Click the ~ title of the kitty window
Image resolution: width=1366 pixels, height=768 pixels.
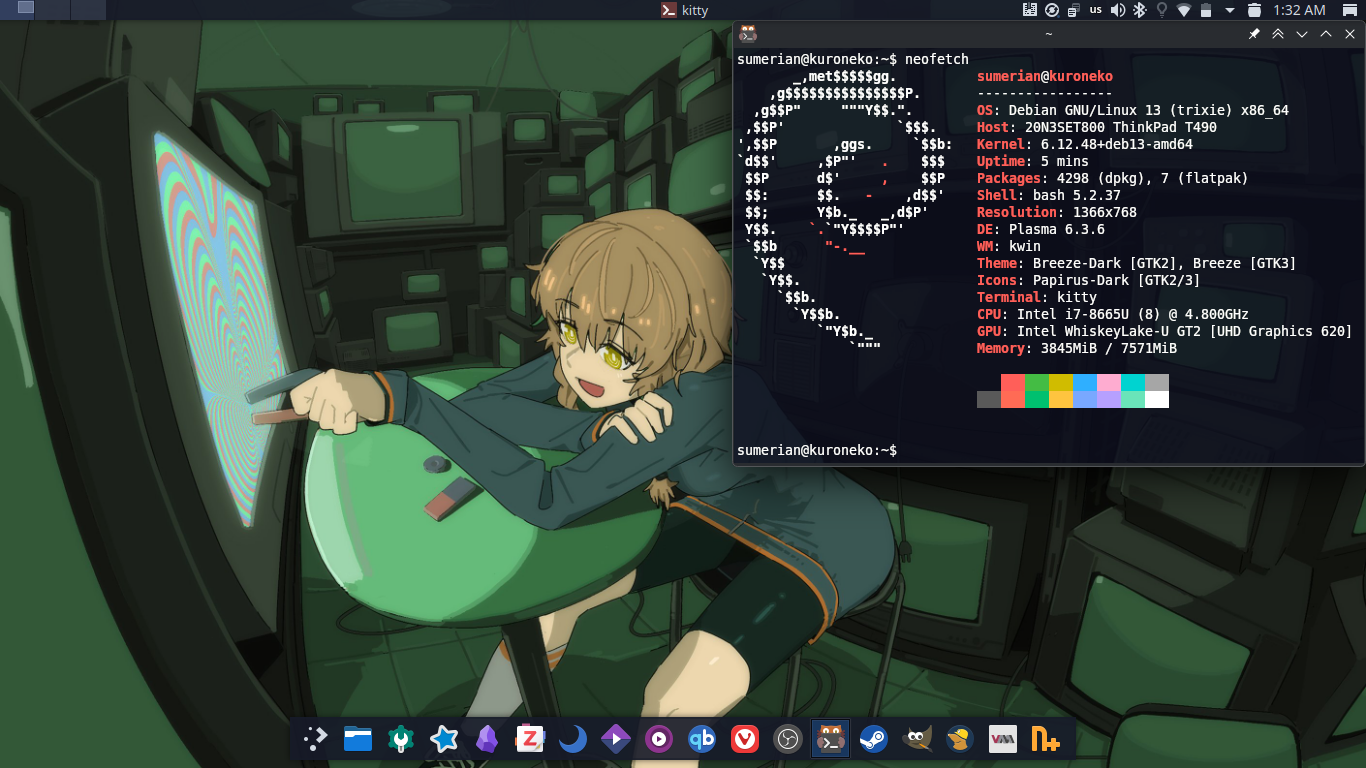point(1048,34)
